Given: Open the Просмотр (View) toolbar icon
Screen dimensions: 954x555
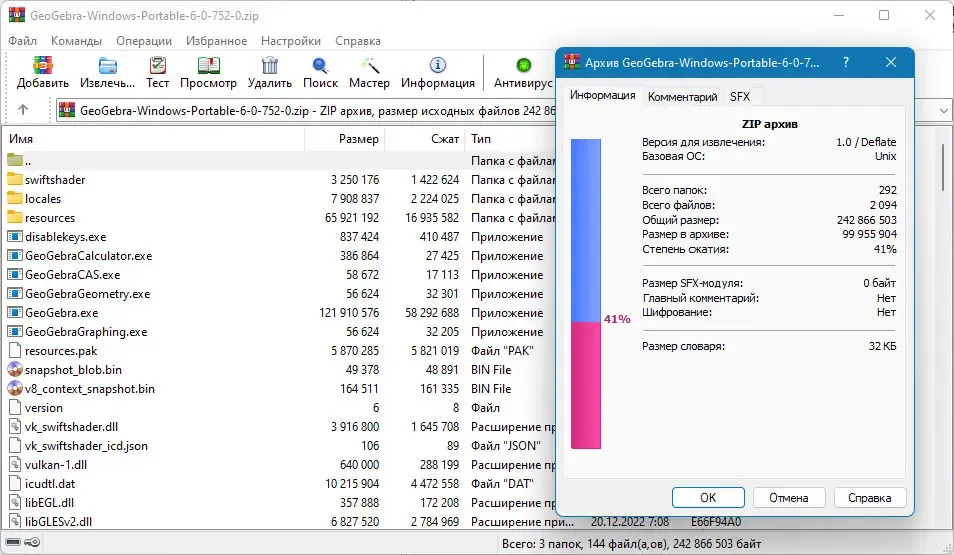Looking at the screenshot, I should [208, 65].
